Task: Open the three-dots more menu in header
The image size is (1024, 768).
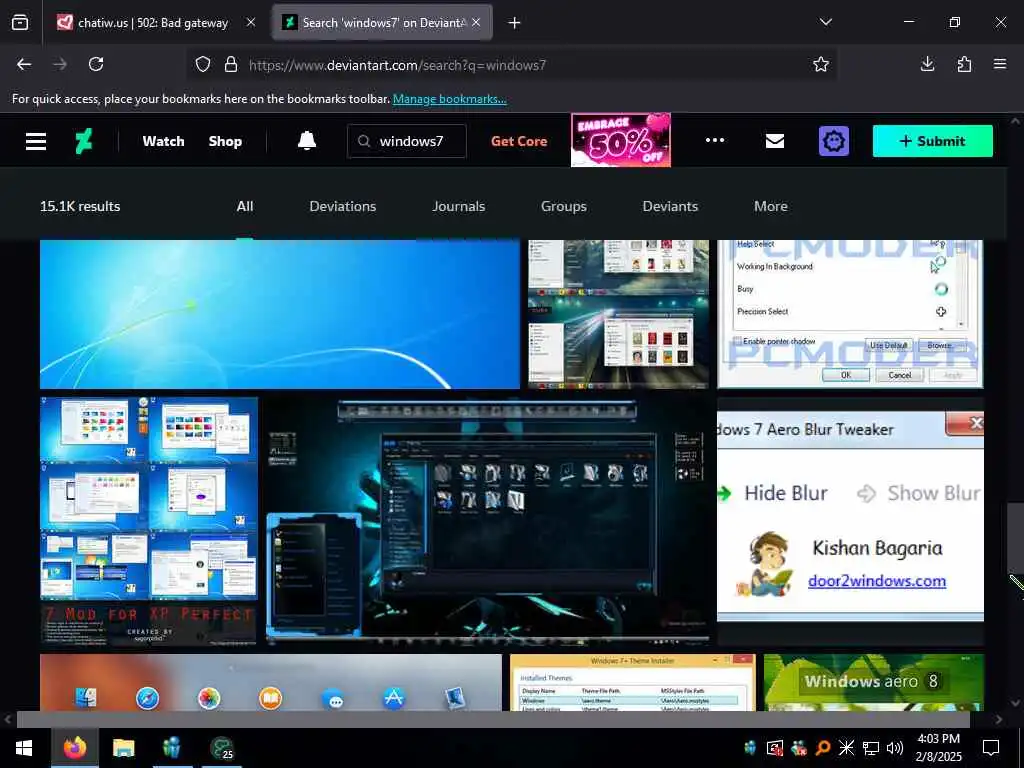Action: click(714, 140)
